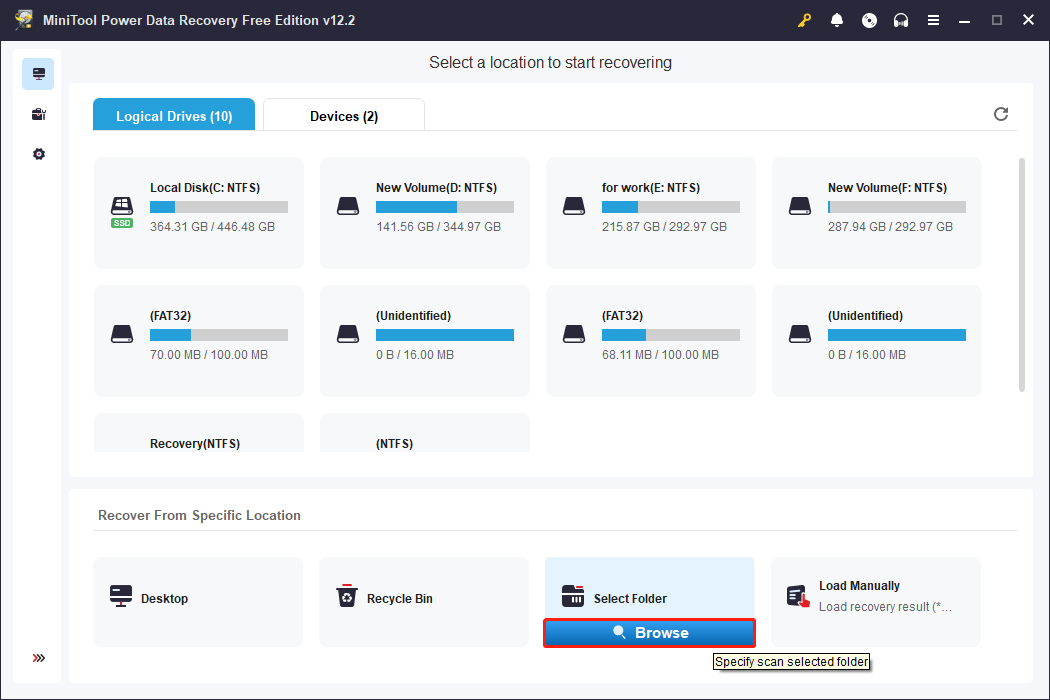Minimize the MiniTool window

click(964, 20)
